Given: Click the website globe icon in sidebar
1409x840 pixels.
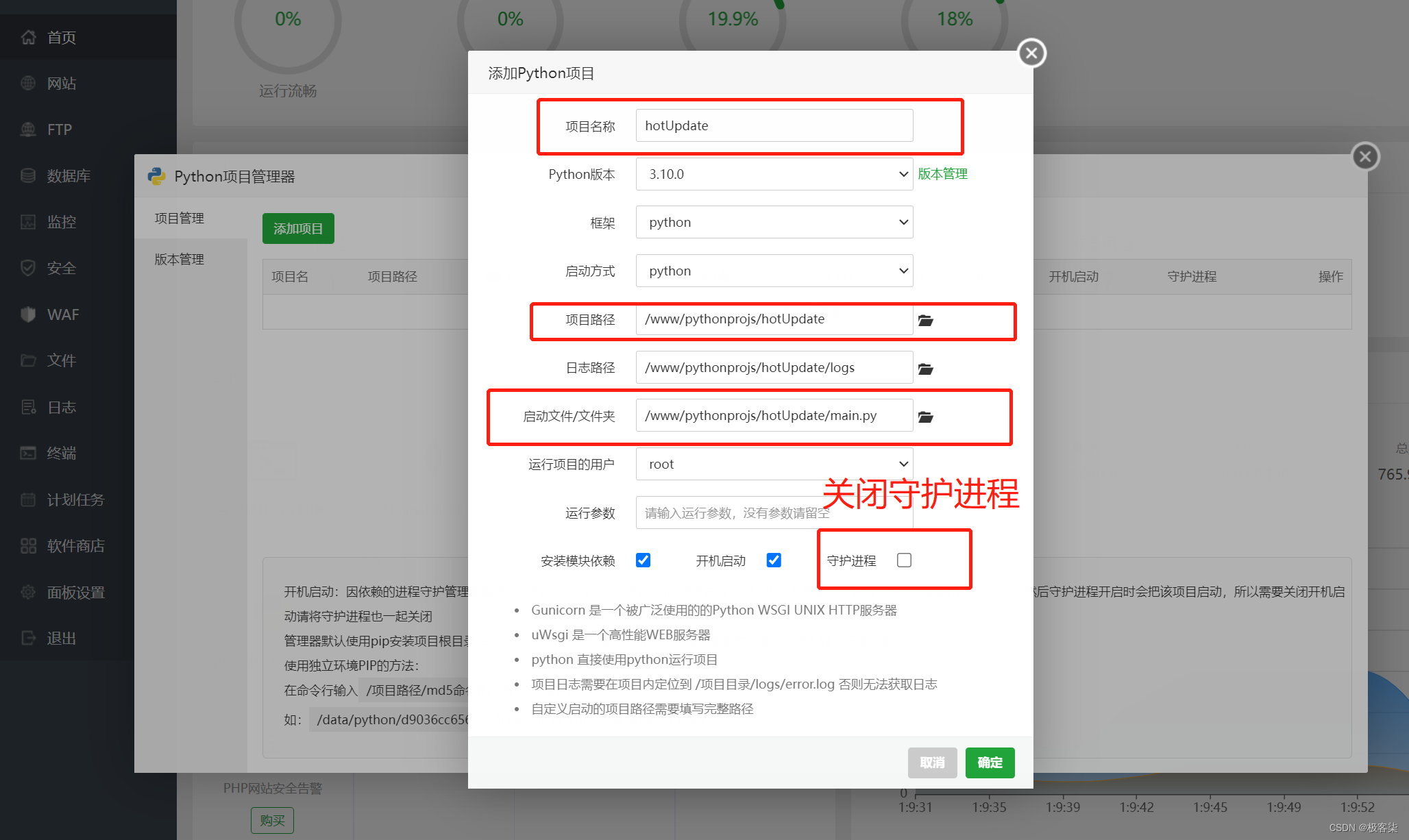Looking at the screenshot, I should (28, 83).
